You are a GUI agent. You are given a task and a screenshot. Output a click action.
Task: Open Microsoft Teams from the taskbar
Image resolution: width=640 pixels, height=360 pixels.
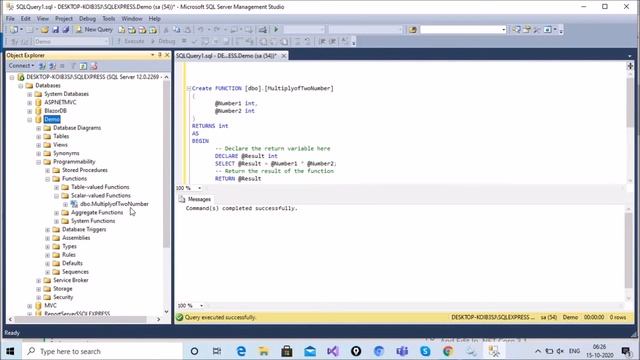click(402, 351)
